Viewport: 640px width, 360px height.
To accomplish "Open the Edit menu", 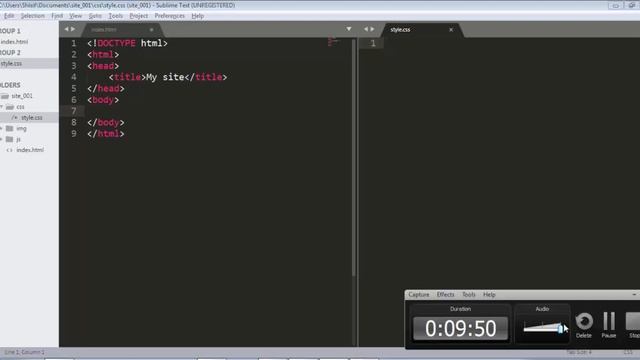I will click(x=9, y=16).
